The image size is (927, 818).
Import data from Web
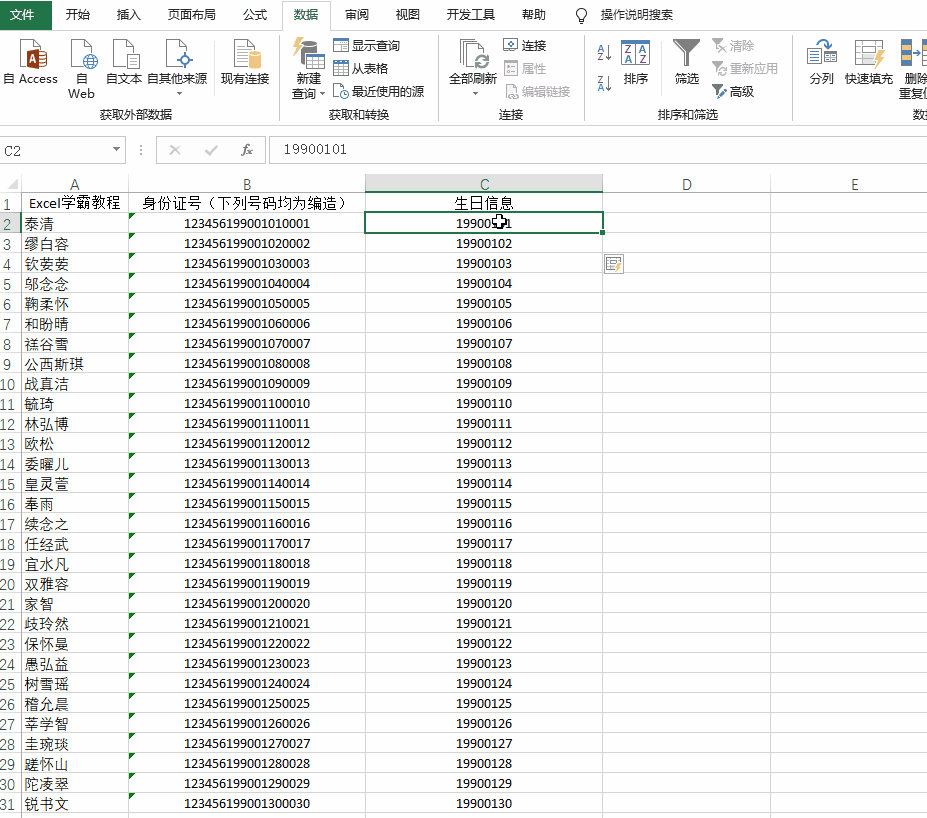pyautogui.click(x=82, y=69)
